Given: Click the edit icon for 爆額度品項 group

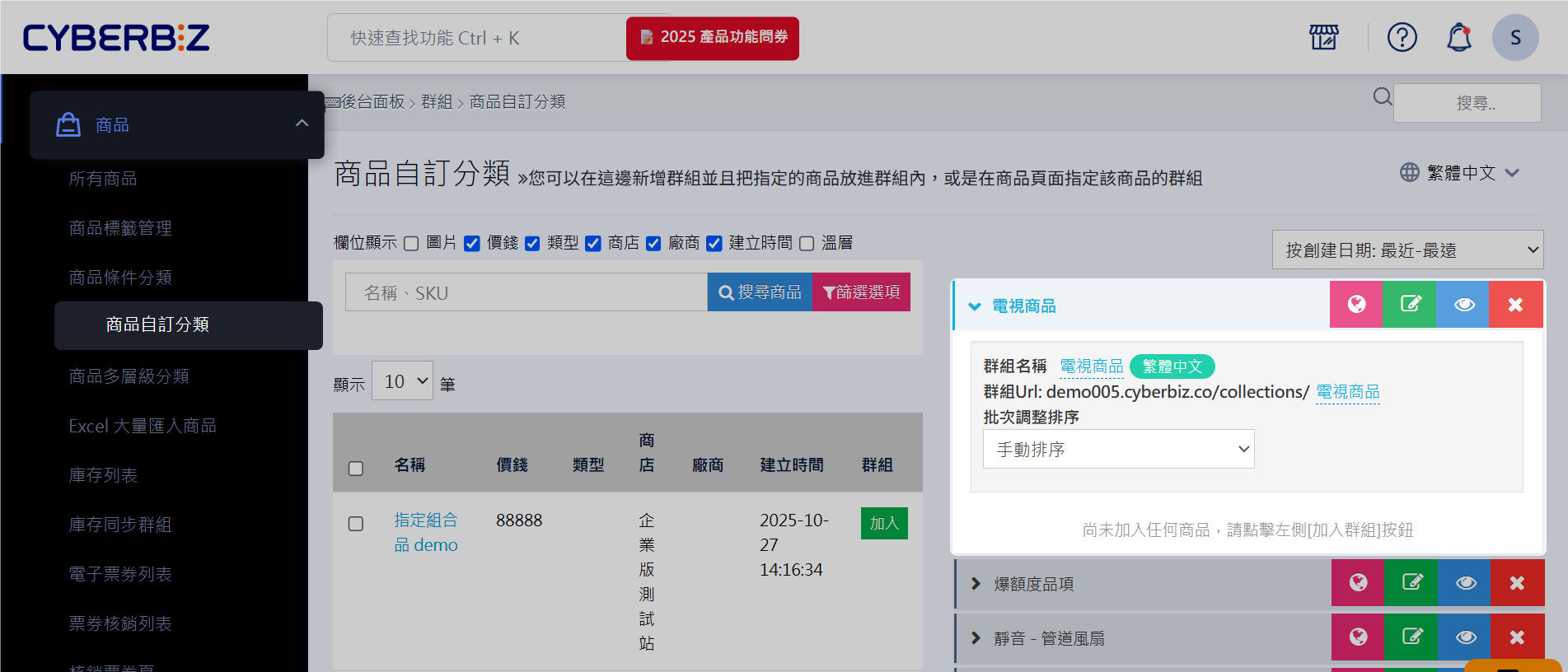Looking at the screenshot, I should (x=1411, y=583).
